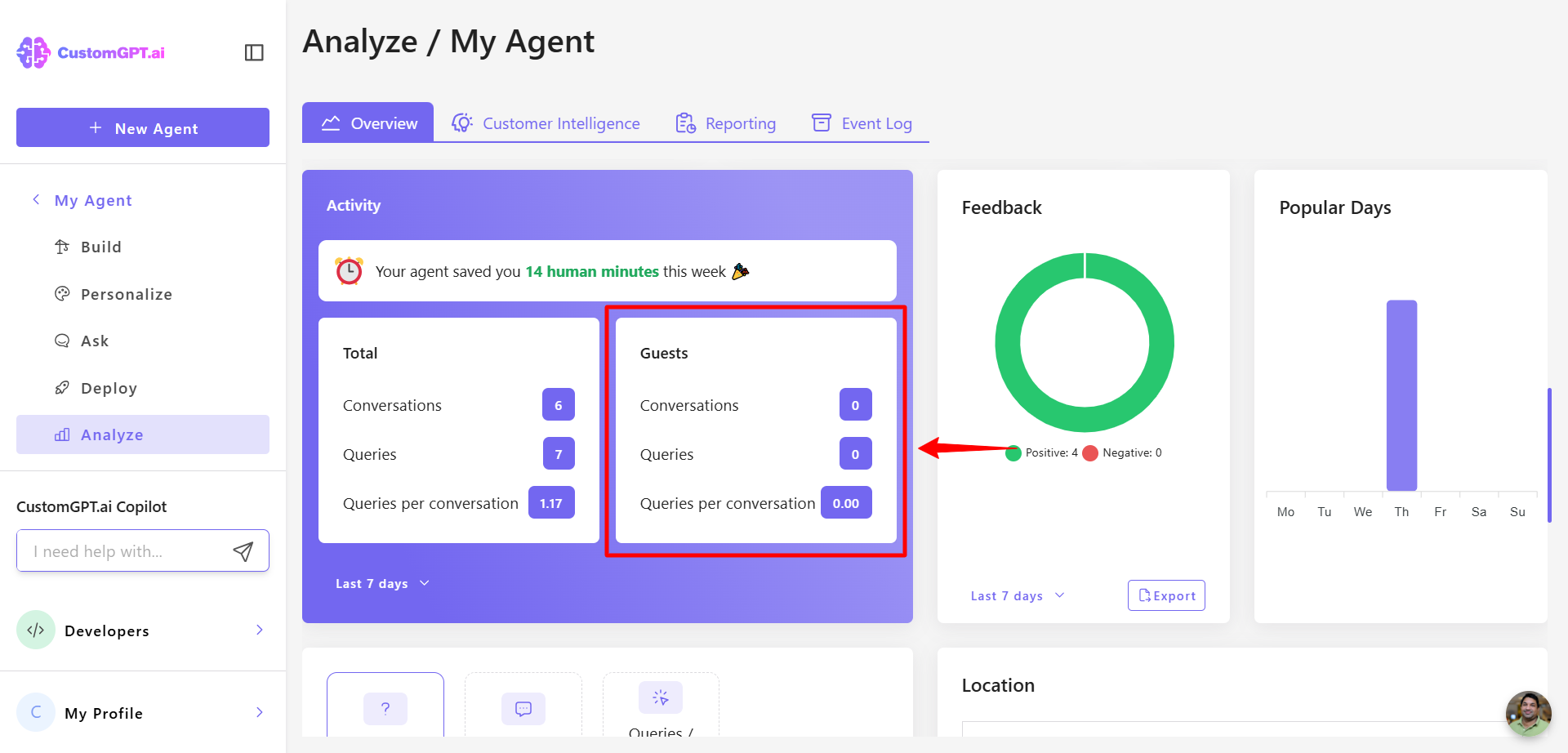Send Copilot message with paper plane
Viewport: 1568px width, 753px height.
[x=243, y=551]
